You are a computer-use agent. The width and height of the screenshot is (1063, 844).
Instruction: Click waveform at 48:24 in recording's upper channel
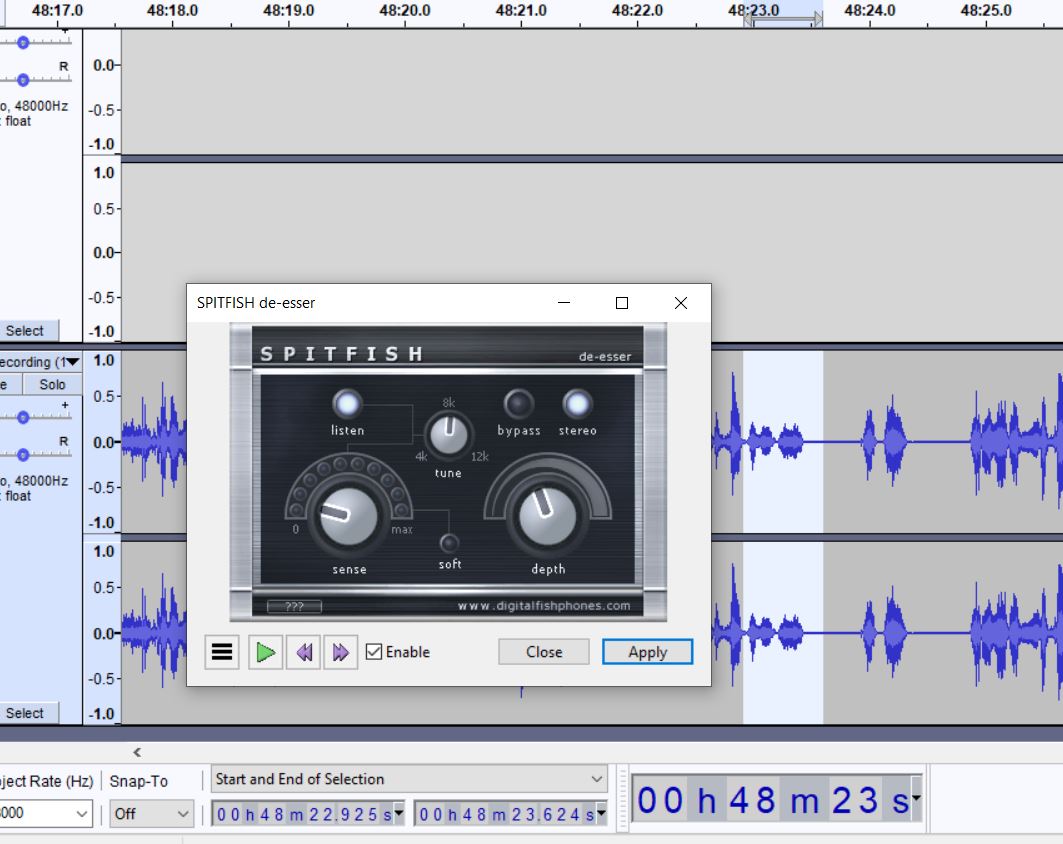[x=870, y=442]
